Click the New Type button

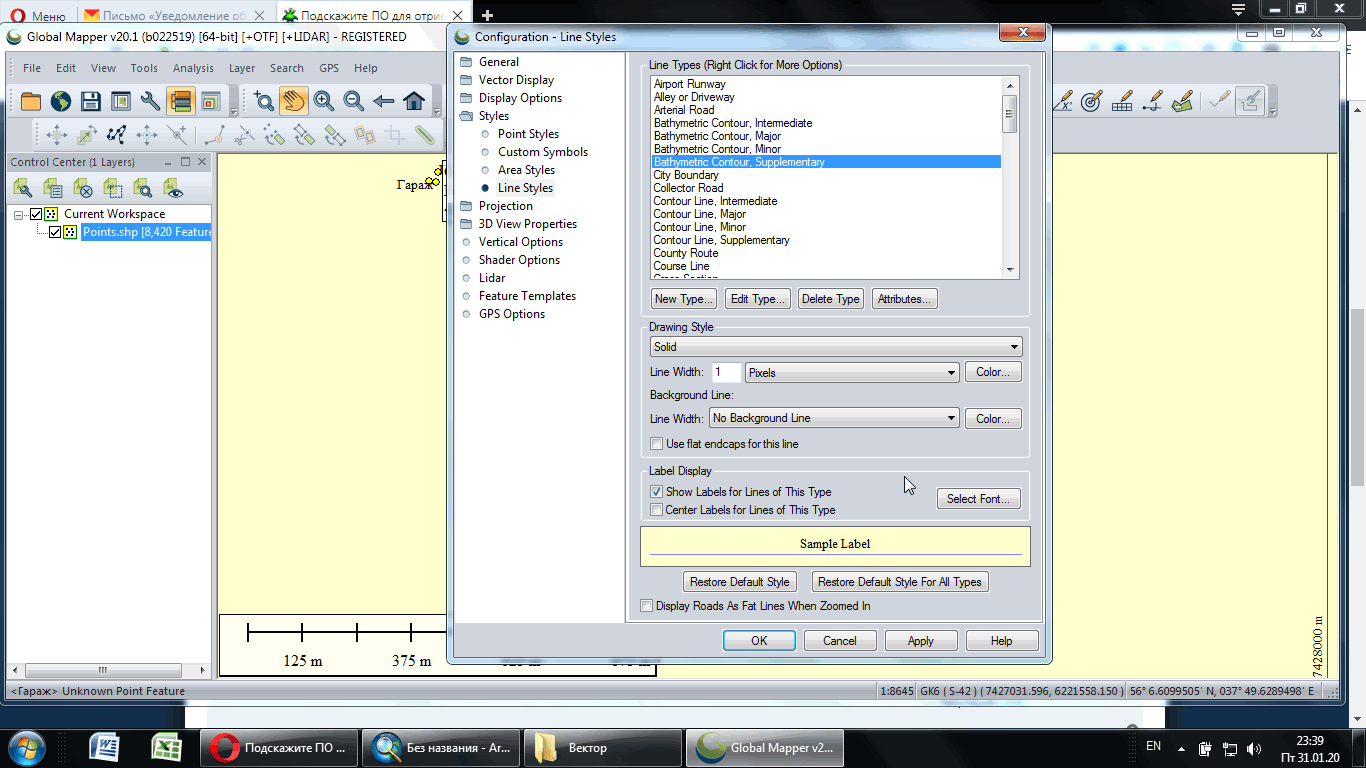(683, 298)
